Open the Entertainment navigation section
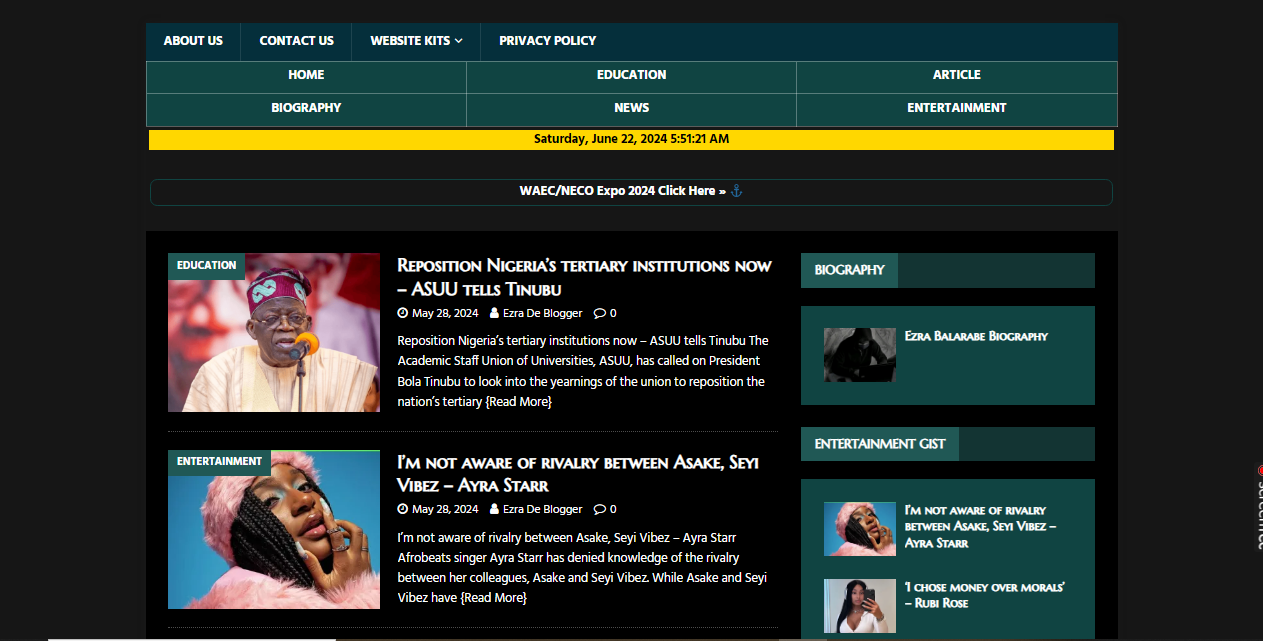The image size is (1263, 641). [956, 108]
